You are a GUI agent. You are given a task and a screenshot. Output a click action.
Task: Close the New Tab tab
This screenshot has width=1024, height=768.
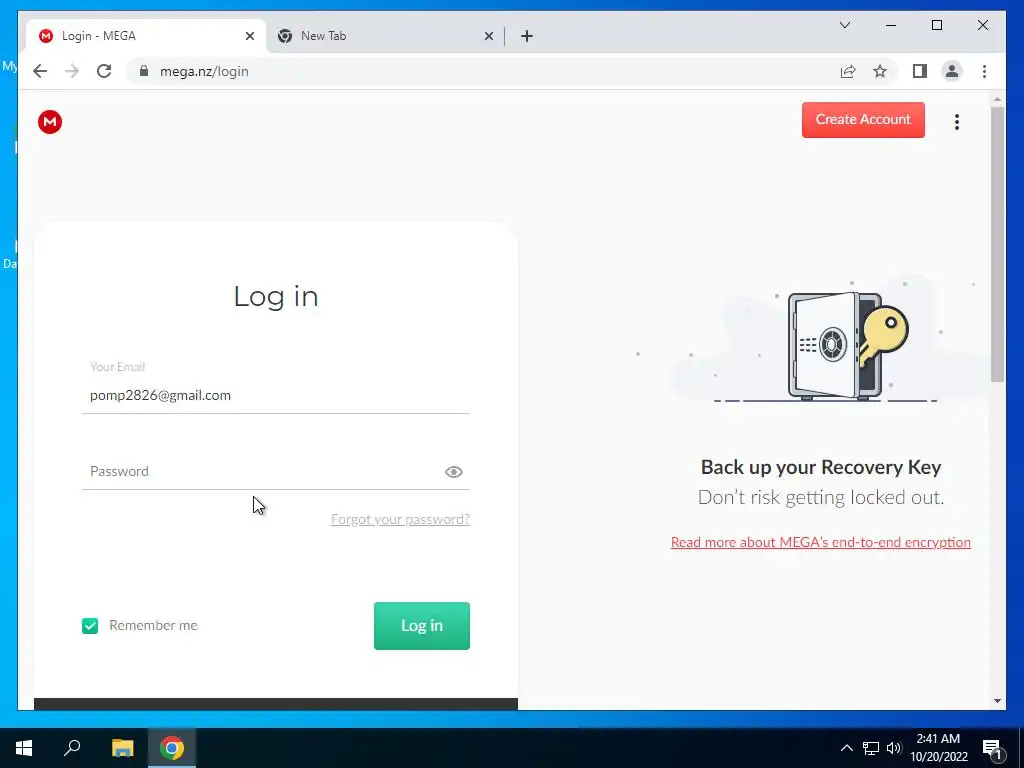point(488,36)
